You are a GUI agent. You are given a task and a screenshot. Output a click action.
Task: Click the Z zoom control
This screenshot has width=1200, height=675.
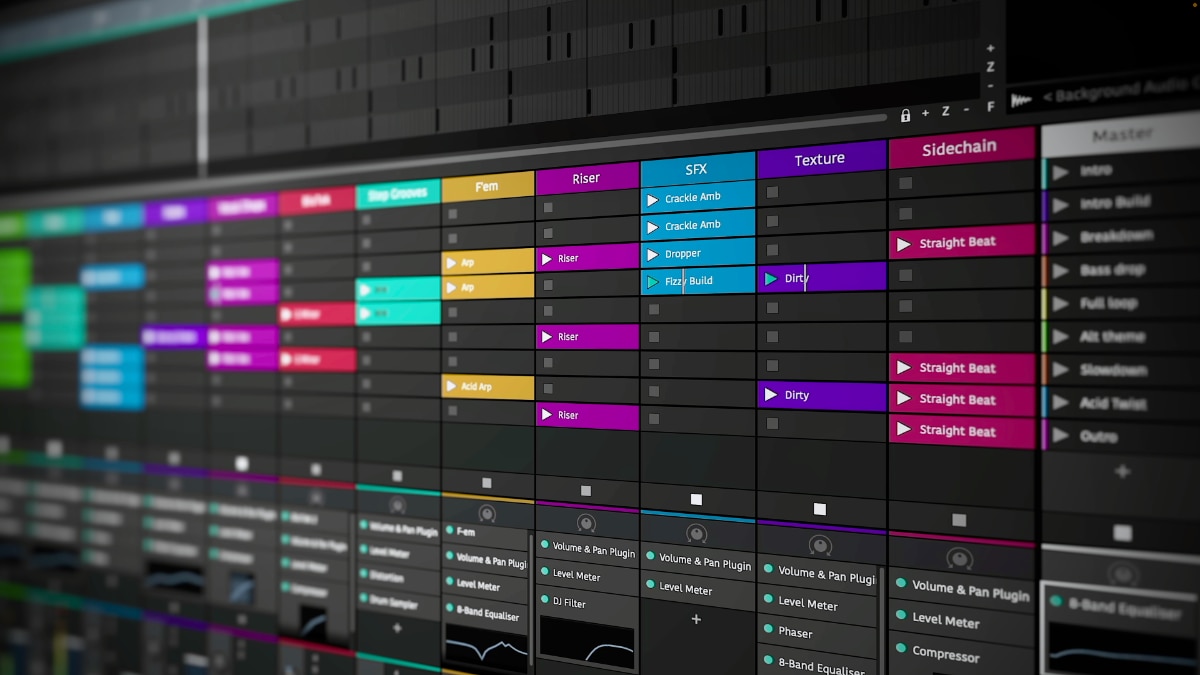click(x=945, y=113)
